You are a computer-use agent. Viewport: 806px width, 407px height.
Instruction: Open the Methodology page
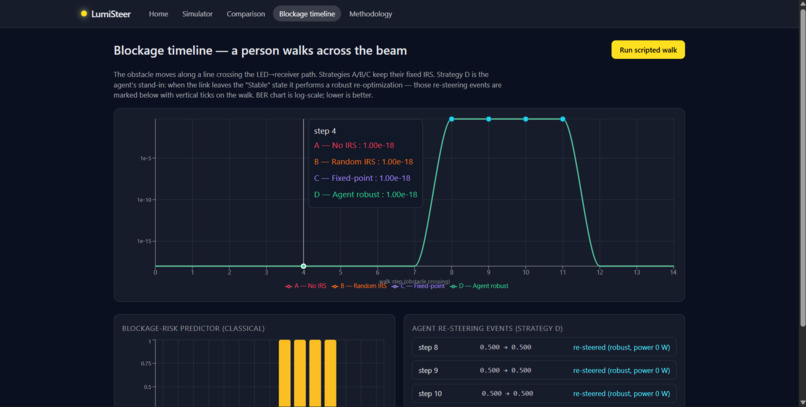tap(371, 14)
